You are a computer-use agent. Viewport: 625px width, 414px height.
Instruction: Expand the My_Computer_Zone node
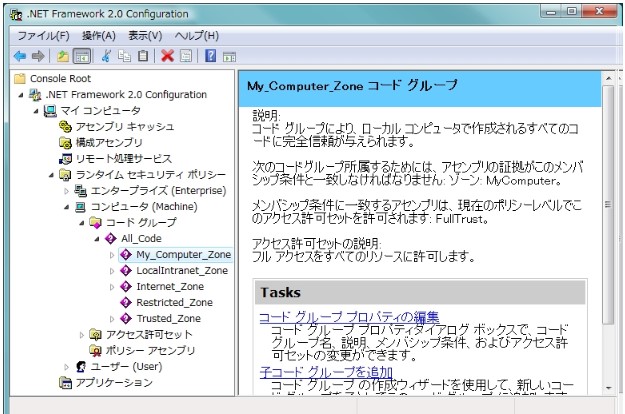(112, 255)
